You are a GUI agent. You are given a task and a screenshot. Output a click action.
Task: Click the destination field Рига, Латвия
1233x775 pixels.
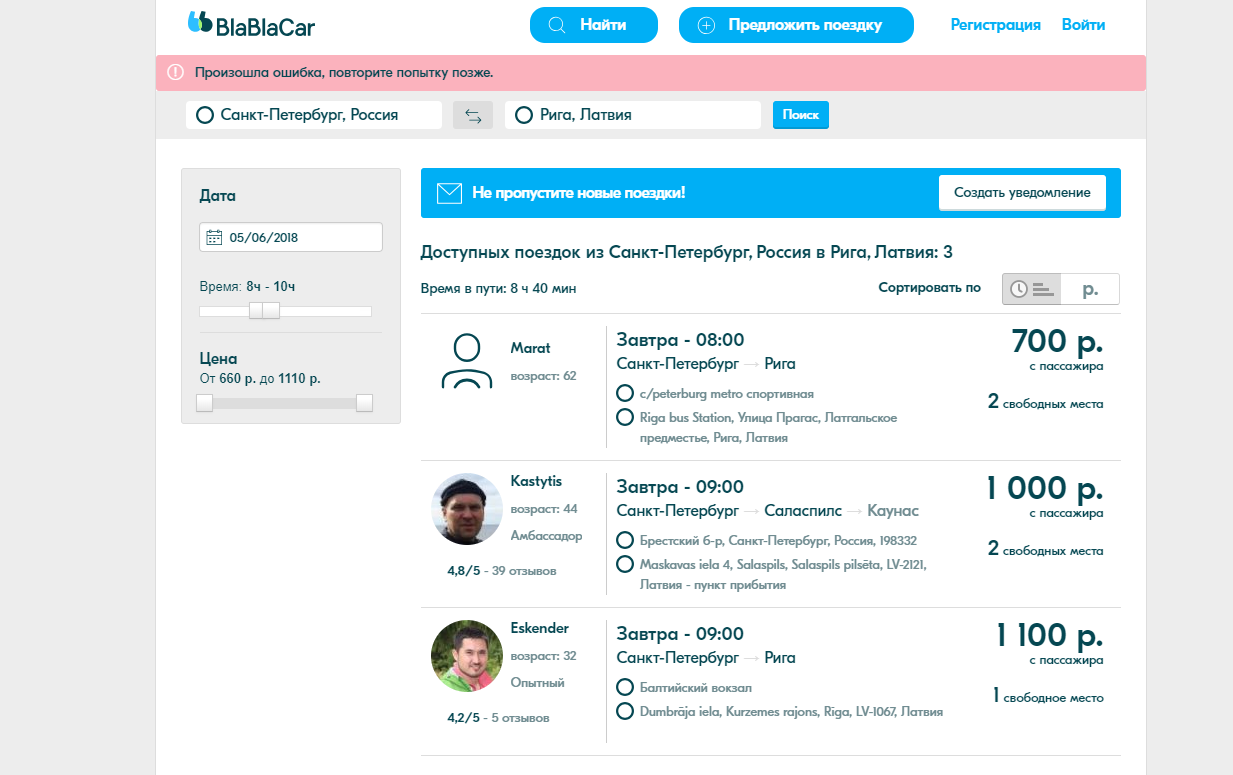click(x=634, y=115)
